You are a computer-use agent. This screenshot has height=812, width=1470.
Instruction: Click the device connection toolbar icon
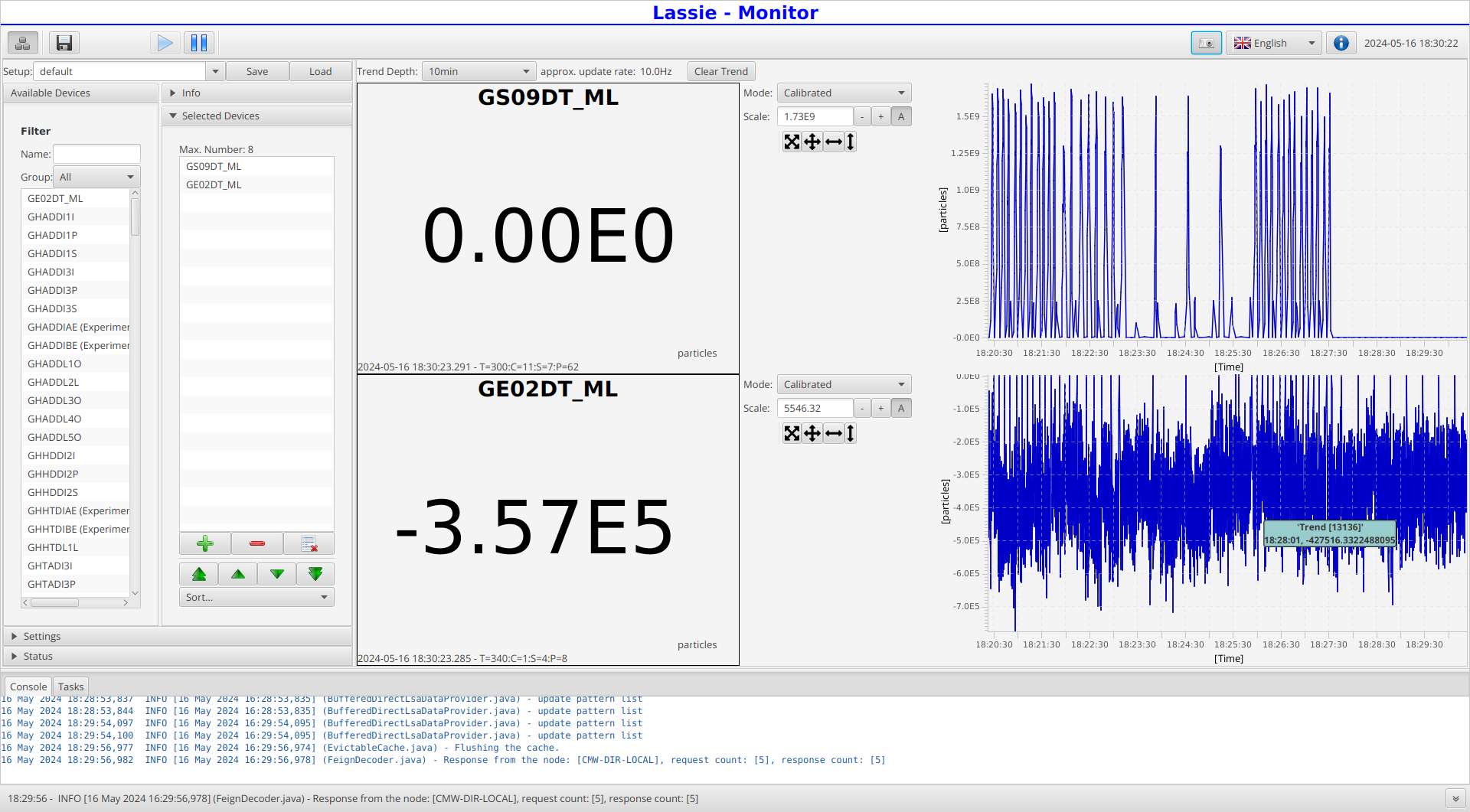pyautogui.click(x=23, y=43)
